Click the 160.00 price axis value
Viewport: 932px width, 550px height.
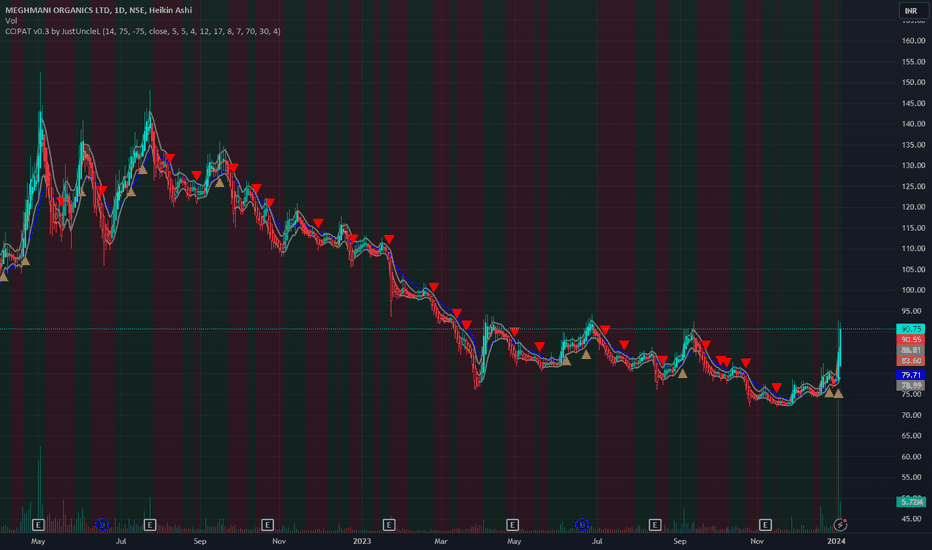913,41
